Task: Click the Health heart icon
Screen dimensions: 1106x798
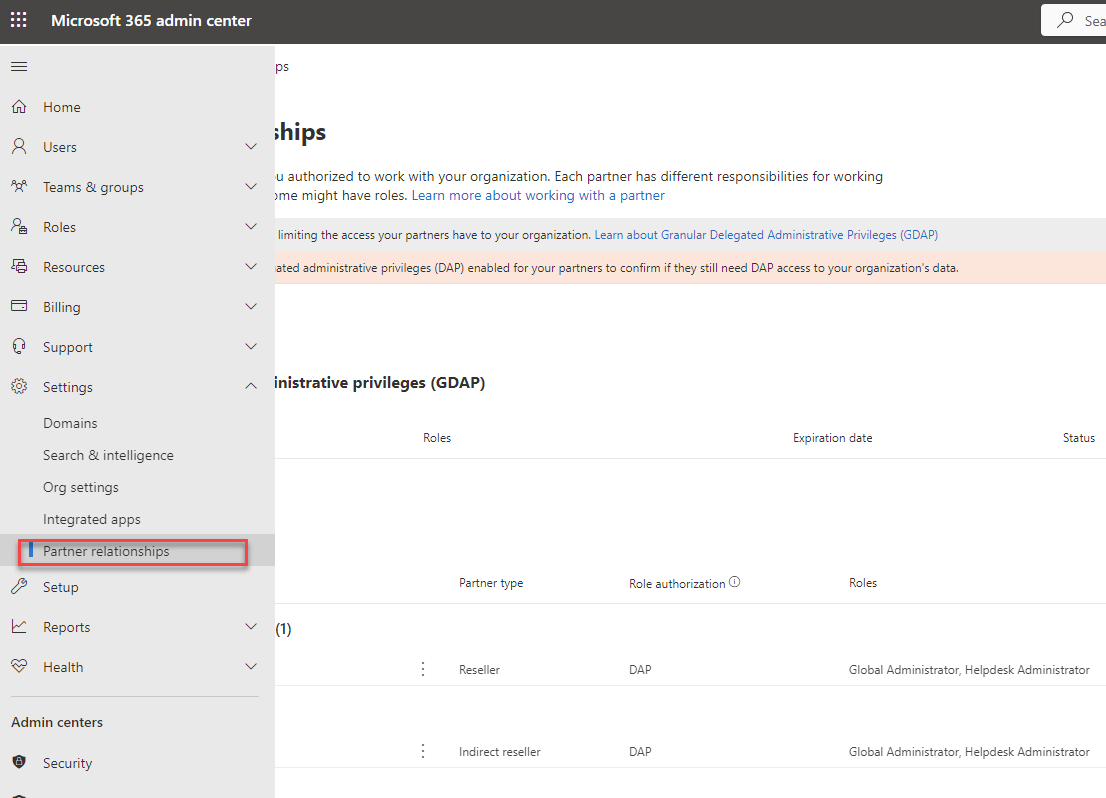Action: [x=19, y=666]
